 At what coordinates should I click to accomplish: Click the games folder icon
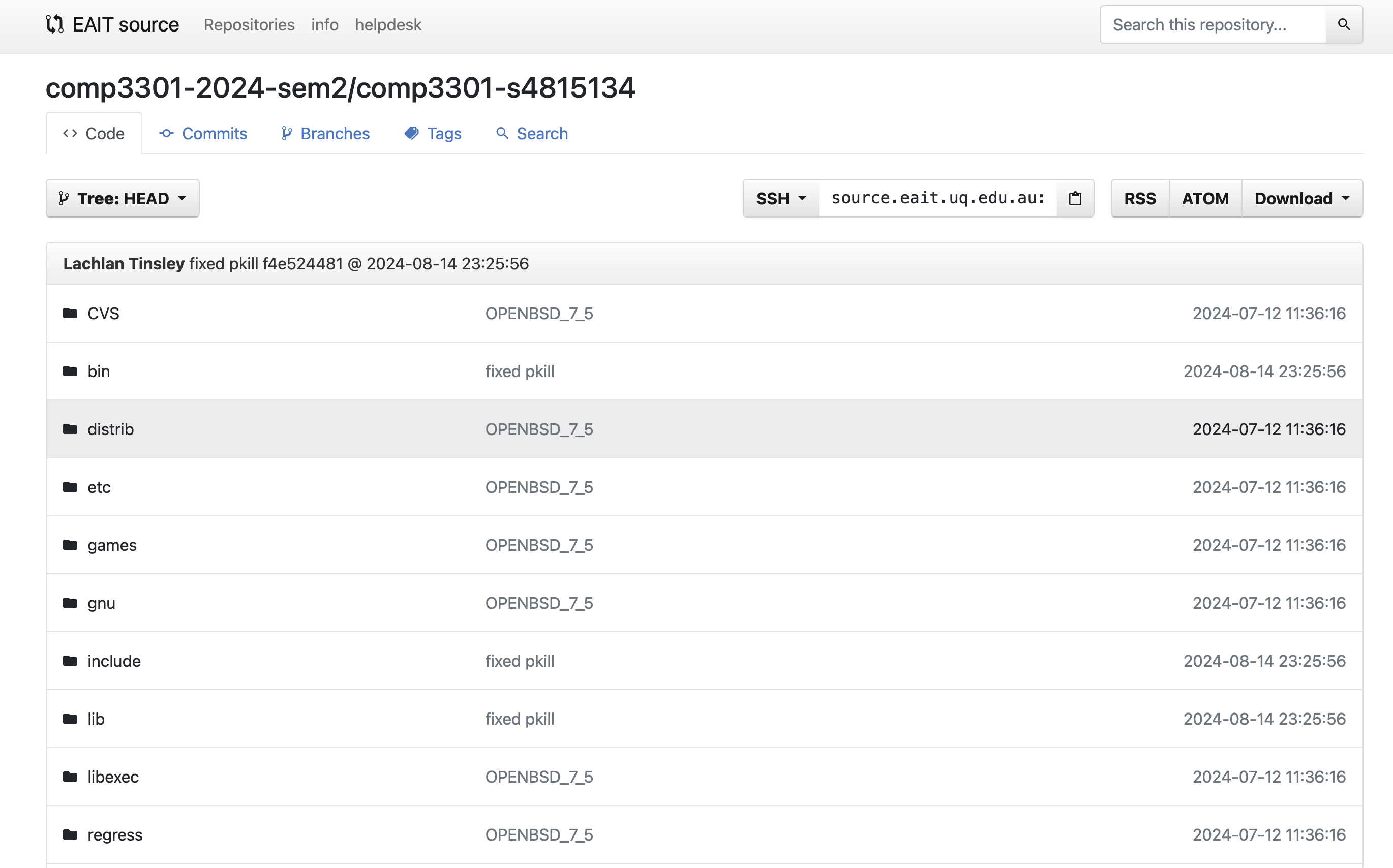coord(70,545)
